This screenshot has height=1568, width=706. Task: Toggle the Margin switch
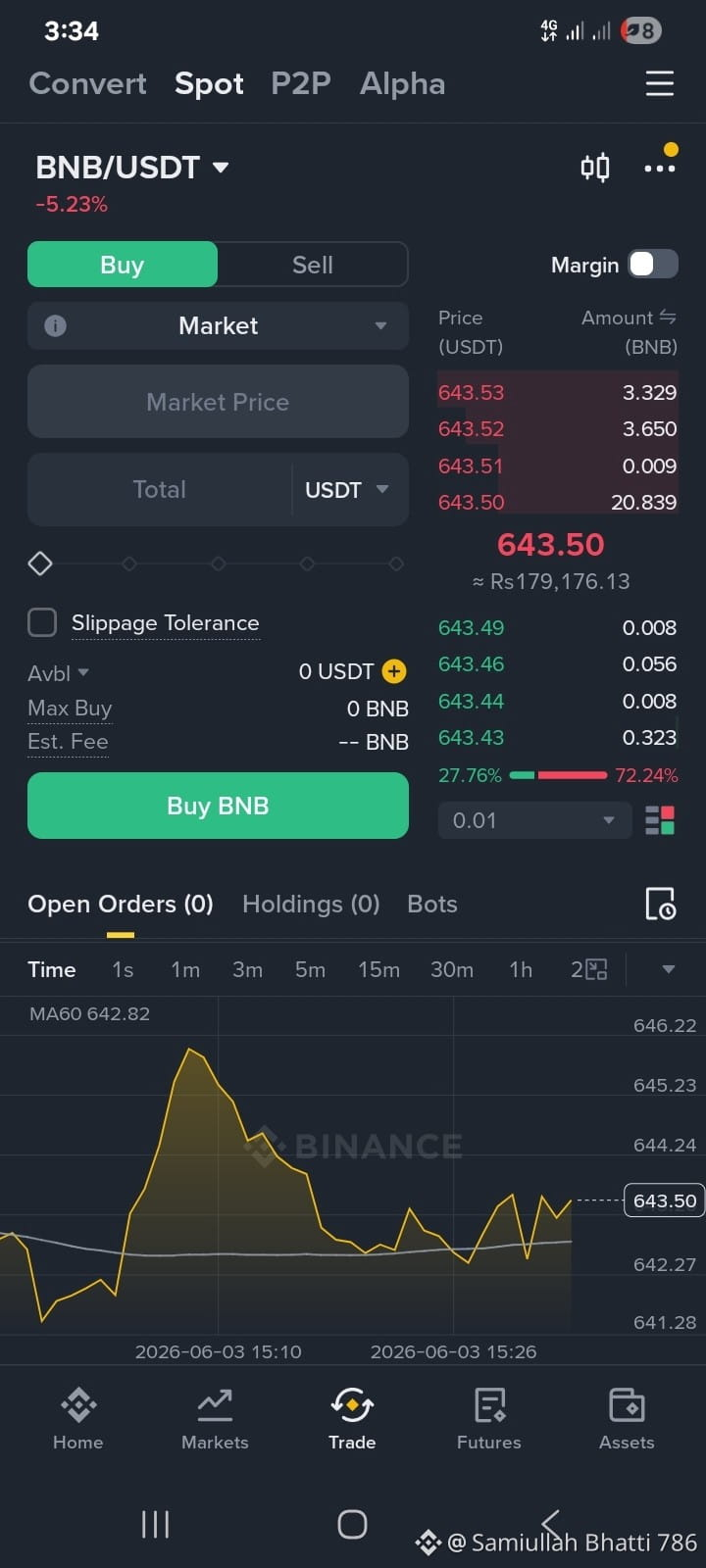[653, 265]
